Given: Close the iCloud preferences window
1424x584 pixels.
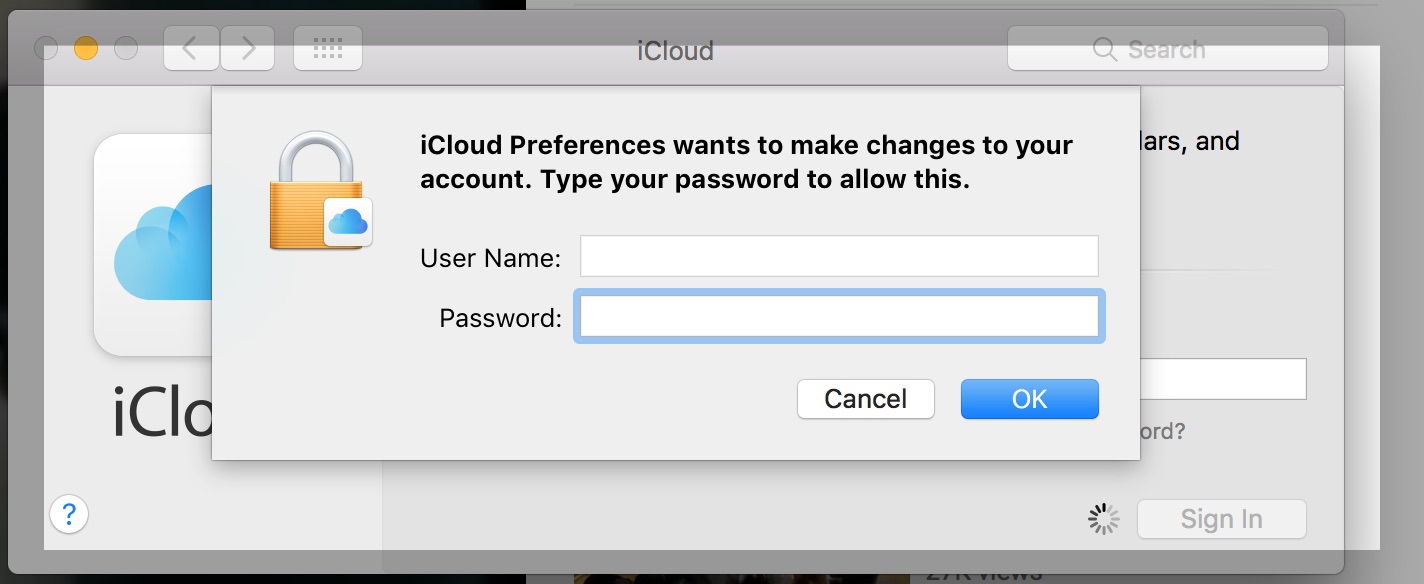Looking at the screenshot, I should (46, 48).
